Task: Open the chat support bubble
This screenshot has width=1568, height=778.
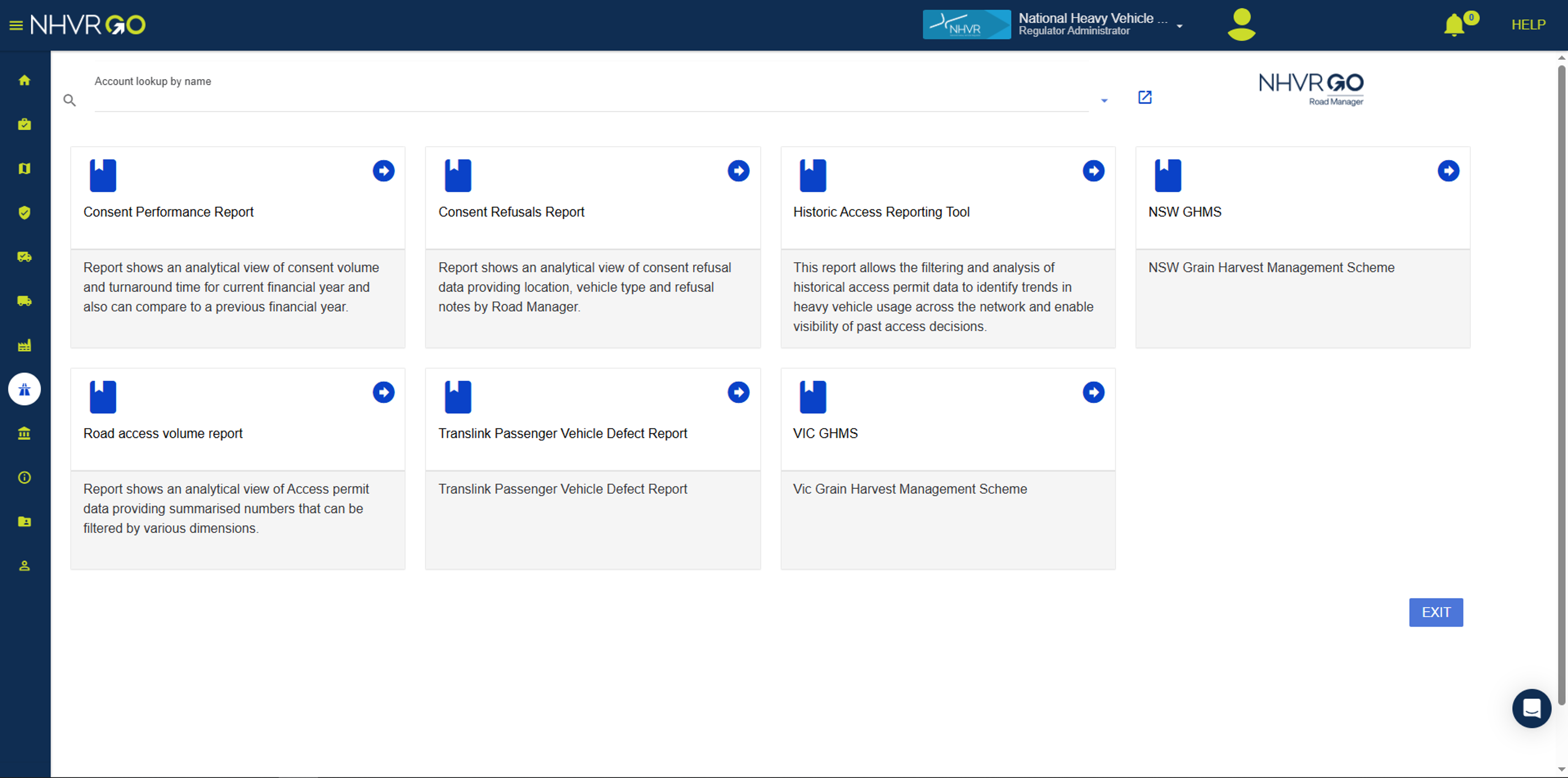Action: (x=1532, y=708)
